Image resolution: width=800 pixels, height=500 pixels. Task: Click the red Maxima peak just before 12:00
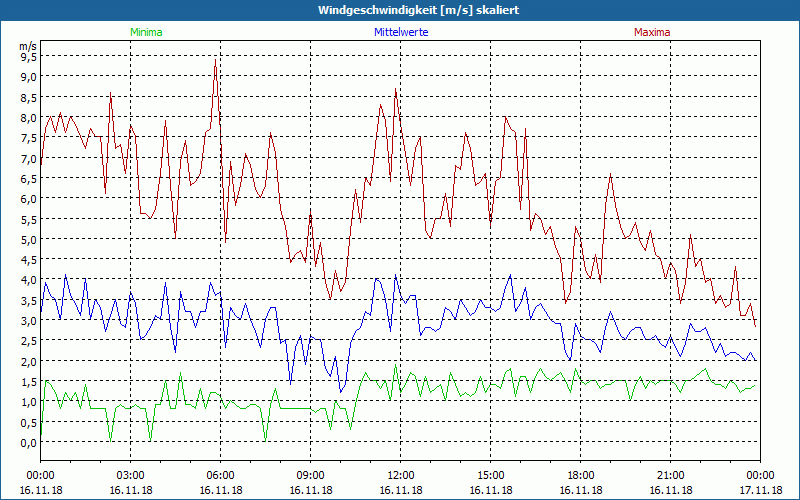coord(396,89)
